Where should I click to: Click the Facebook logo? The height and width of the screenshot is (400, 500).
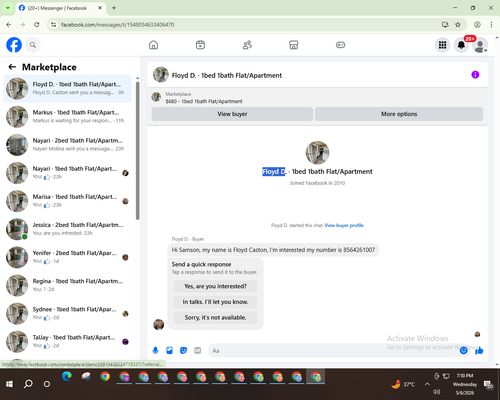(14, 45)
